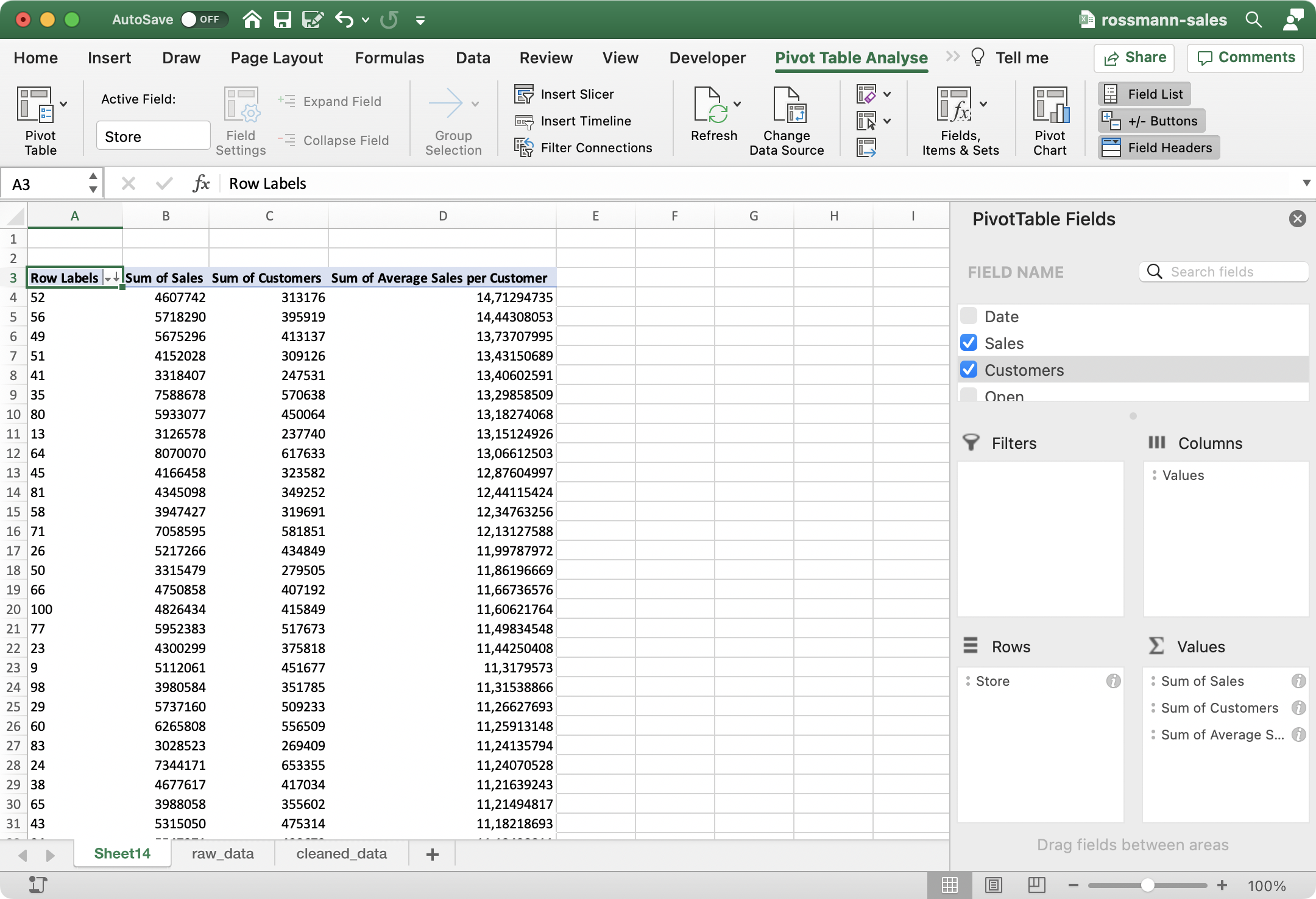
Task: Toggle the AutoSave switch
Action: 203,19
